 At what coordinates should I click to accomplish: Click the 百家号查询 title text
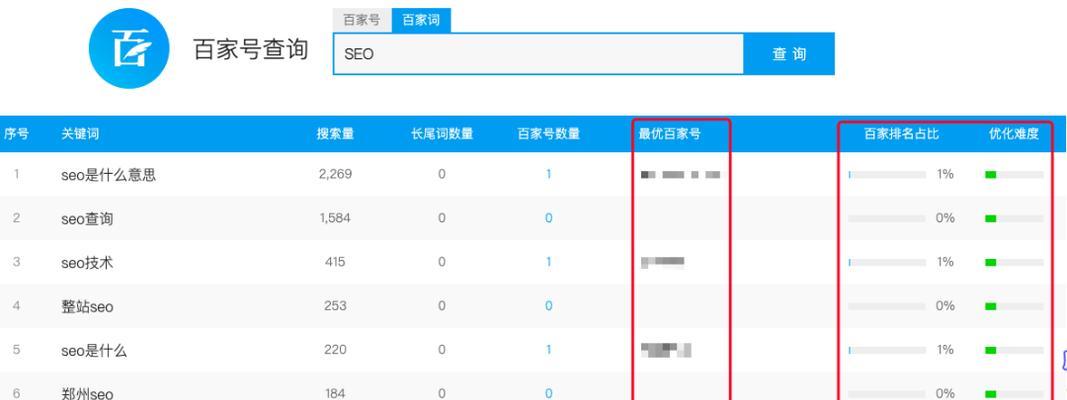tap(250, 50)
